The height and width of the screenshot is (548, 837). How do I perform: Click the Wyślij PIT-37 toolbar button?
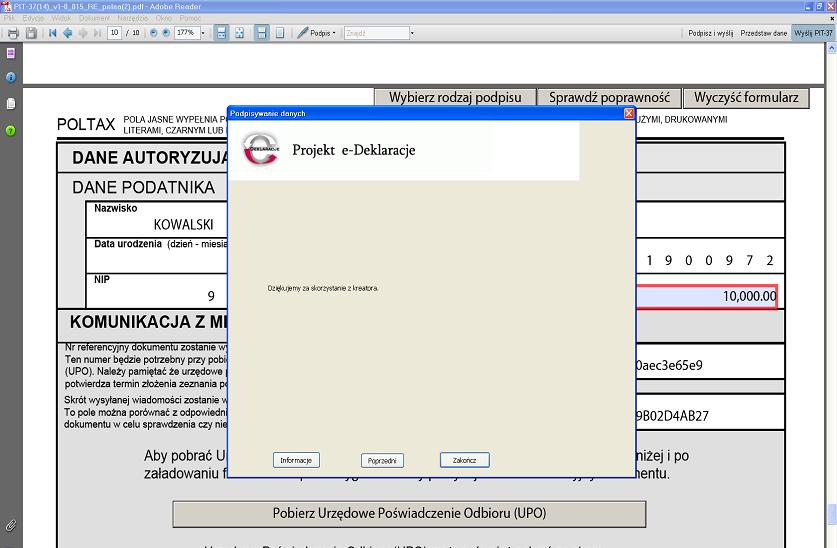(x=814, y=33)
